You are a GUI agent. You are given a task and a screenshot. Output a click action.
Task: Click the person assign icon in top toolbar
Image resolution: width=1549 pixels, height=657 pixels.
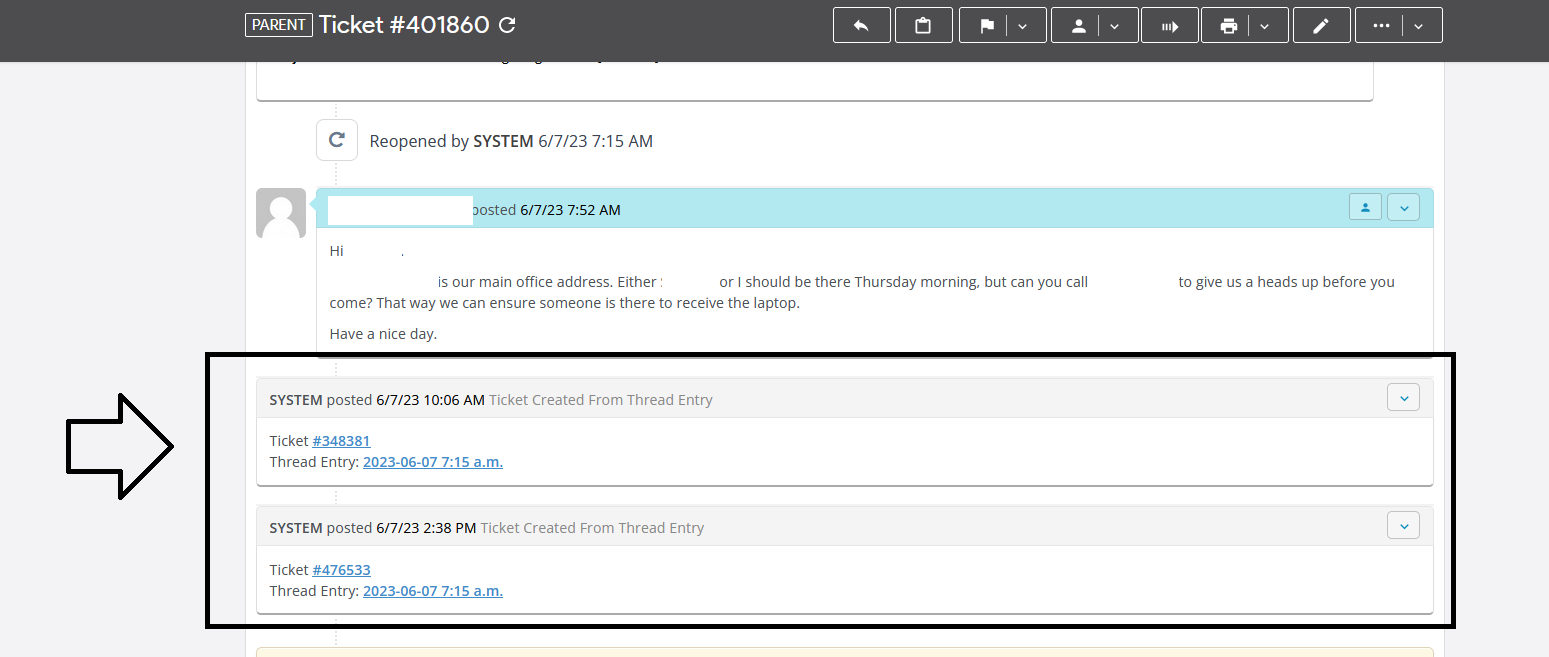1078,26
